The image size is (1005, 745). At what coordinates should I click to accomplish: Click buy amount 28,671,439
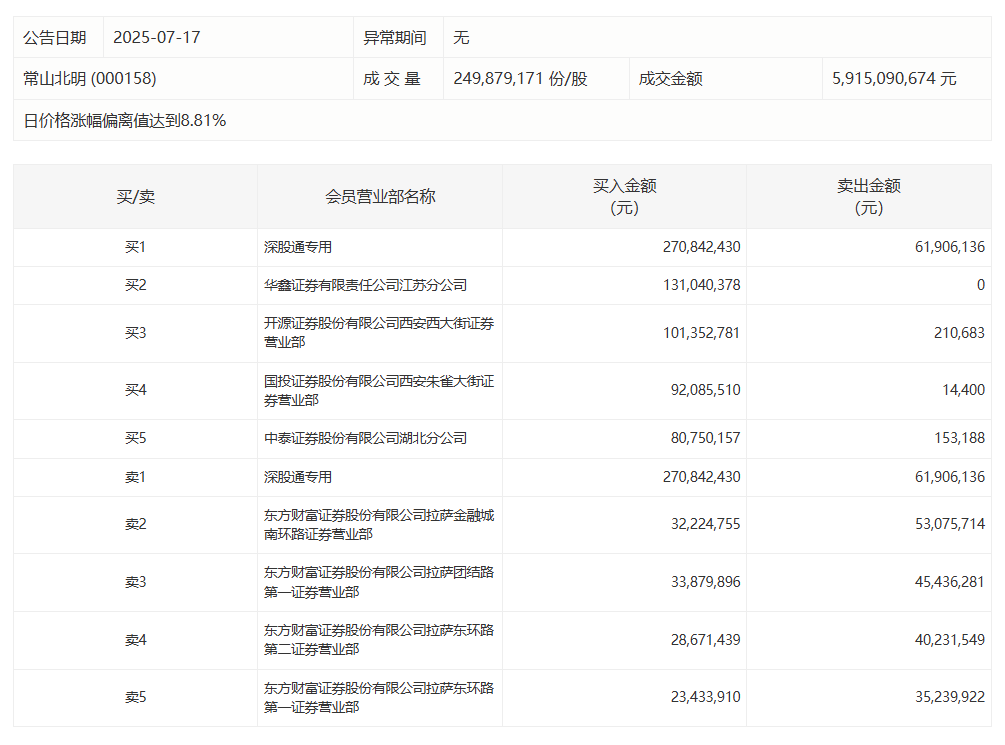click(705, 639)
